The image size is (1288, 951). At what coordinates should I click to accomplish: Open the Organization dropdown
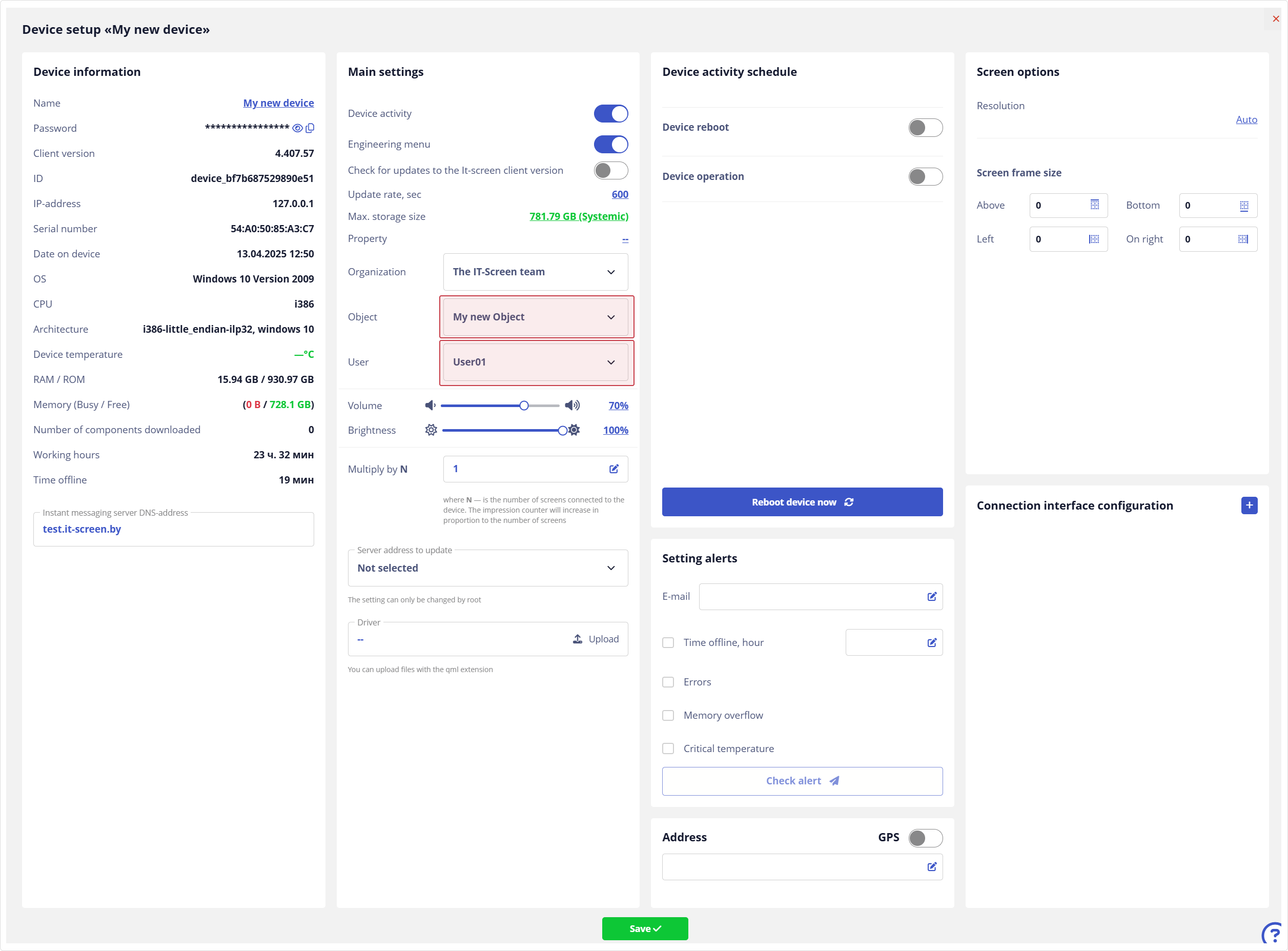click(x=535, y=272)
